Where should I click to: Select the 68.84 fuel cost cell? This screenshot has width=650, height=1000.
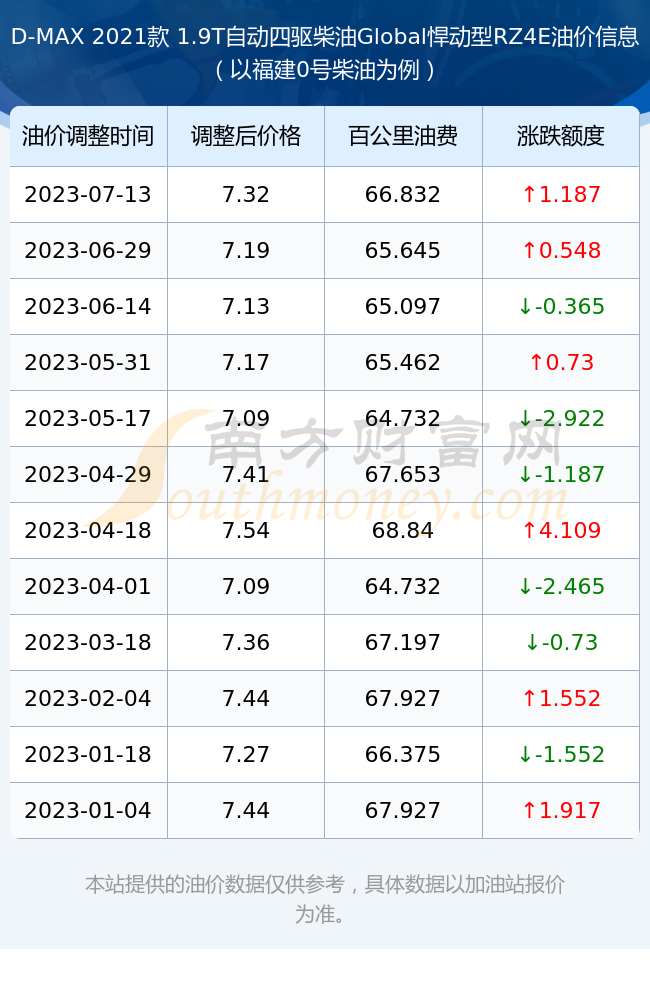click(403, 531)
